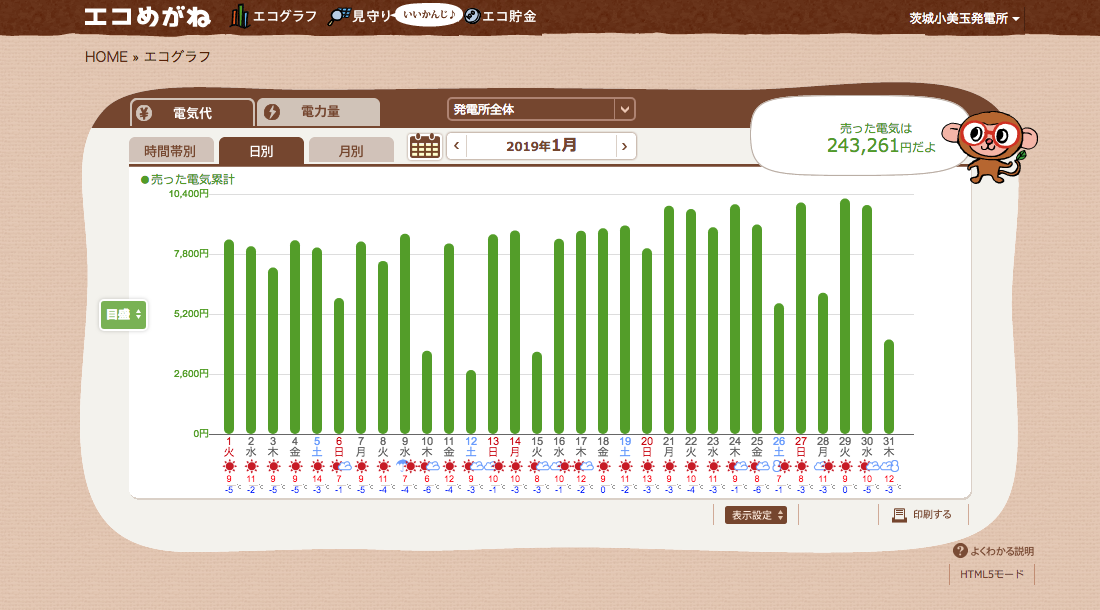Click the weather icon under day 12
The width and height of the screenshot is (1100, 610).
474,466
